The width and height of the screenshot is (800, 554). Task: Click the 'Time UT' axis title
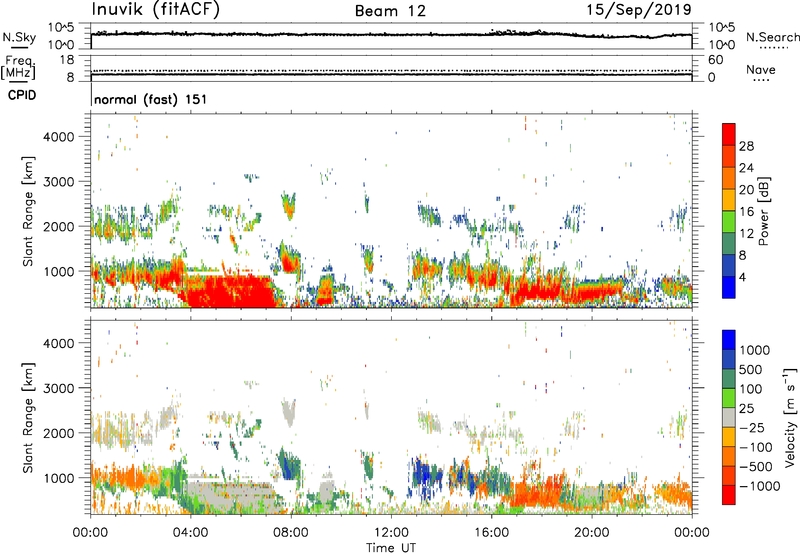pos(391,547)
